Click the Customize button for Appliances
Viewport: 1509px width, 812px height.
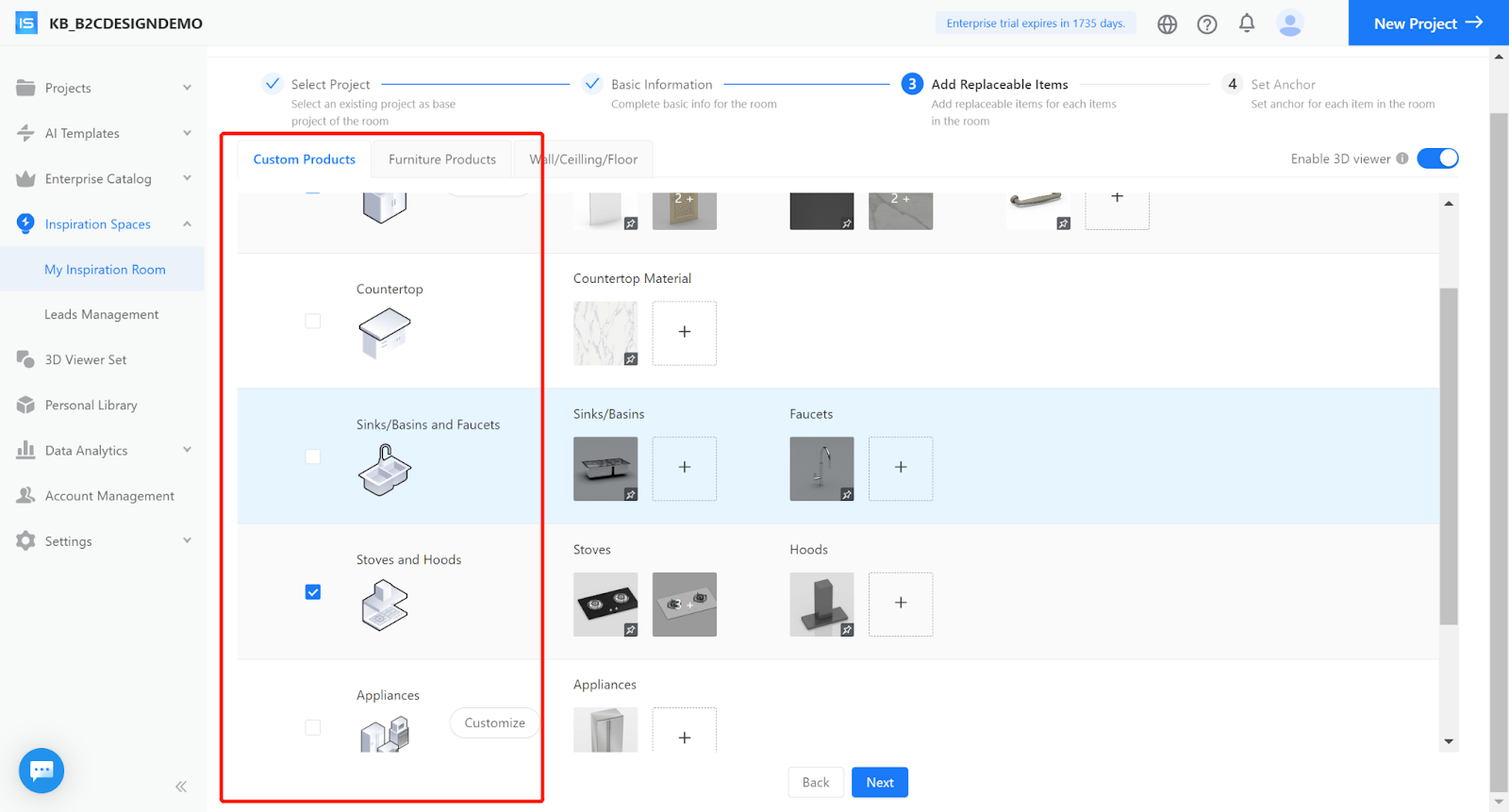click(494, 722)
